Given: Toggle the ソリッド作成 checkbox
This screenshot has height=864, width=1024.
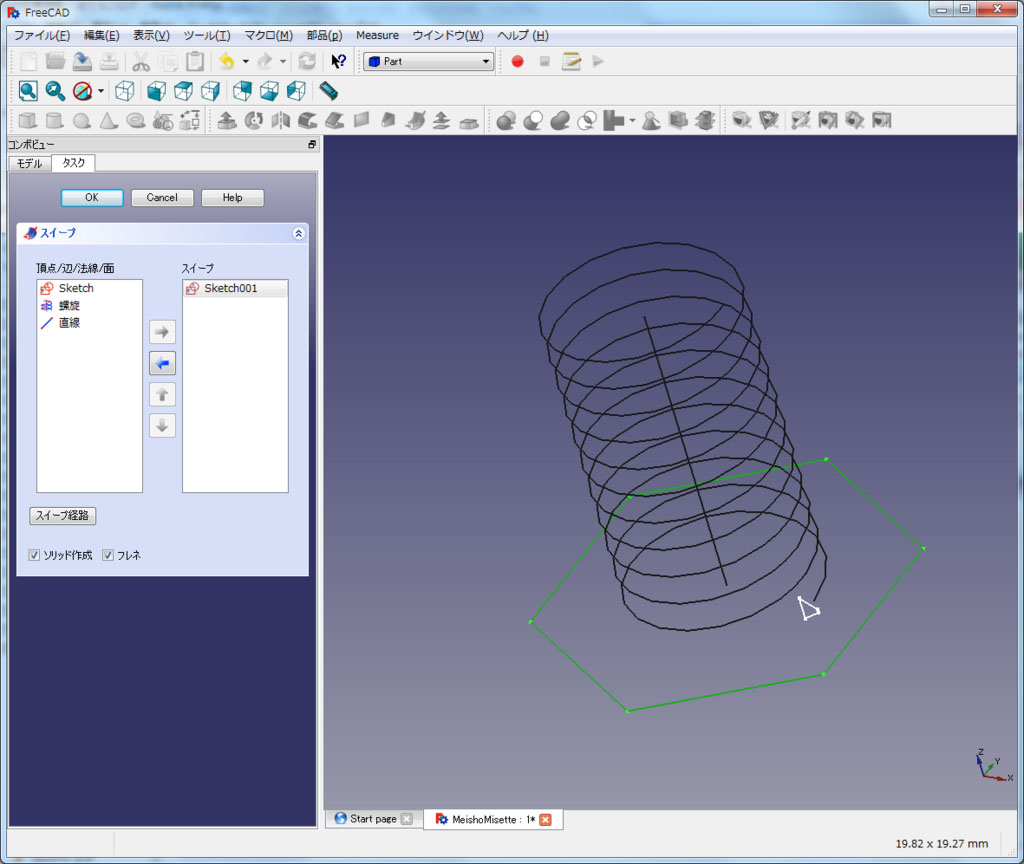Looking at the screenshot, I should [35, 555].
